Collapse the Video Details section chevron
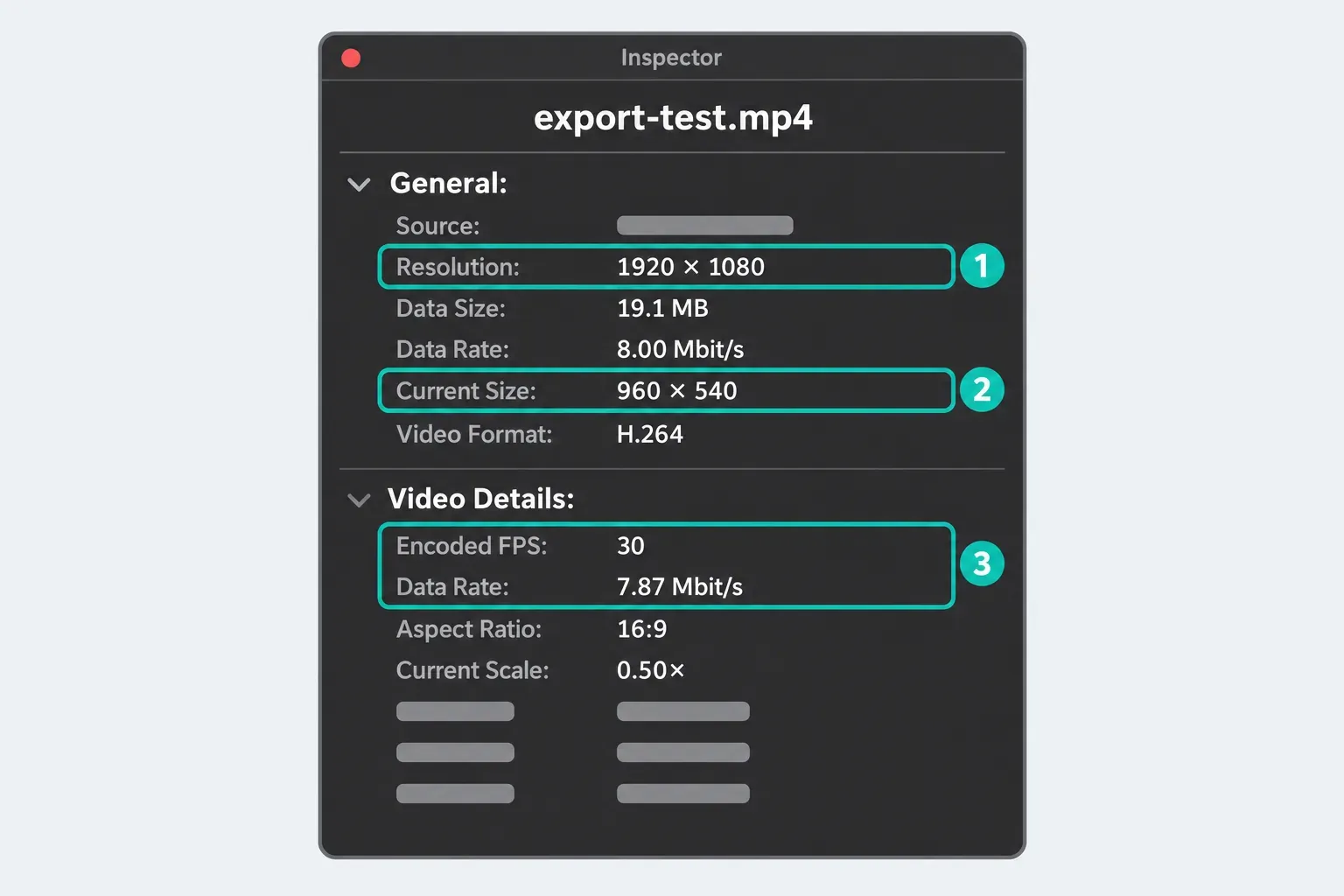1344x896 pixels. pos(359,500)
